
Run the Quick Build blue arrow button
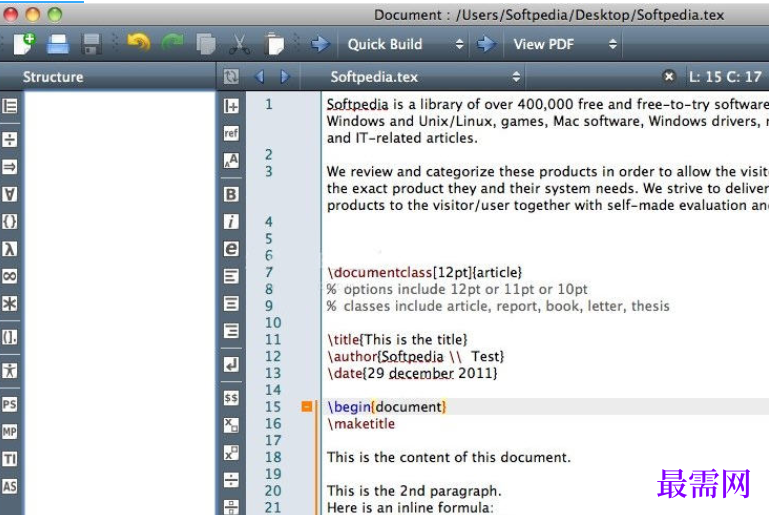click(x=320, y=44)
